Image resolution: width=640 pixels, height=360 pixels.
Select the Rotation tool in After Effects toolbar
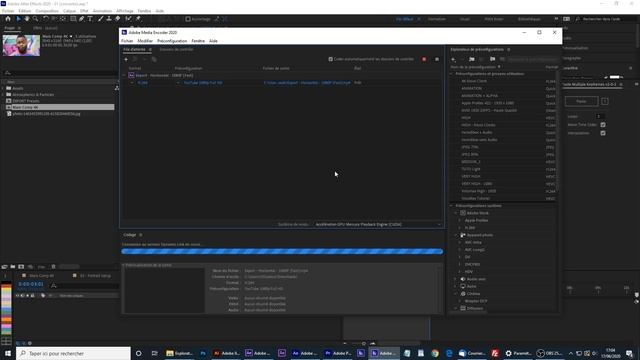pyautogui.click(x=45, y=19)
